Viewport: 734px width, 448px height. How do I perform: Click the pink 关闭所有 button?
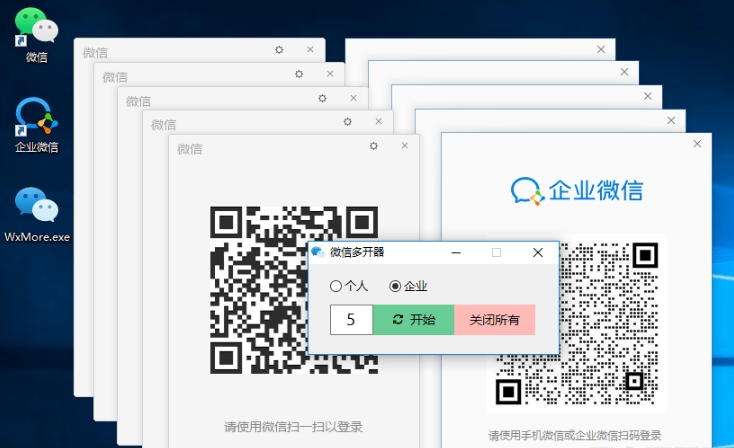[494, 320]
